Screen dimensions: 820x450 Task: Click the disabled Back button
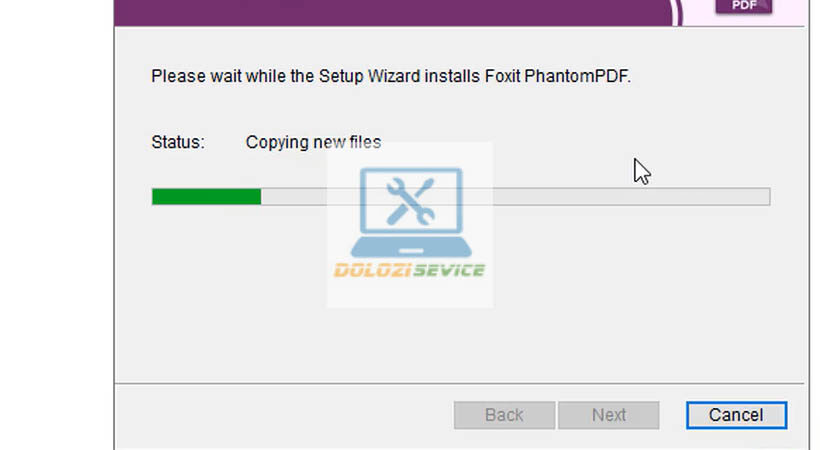pyautogui.click(x=504, y=415)
